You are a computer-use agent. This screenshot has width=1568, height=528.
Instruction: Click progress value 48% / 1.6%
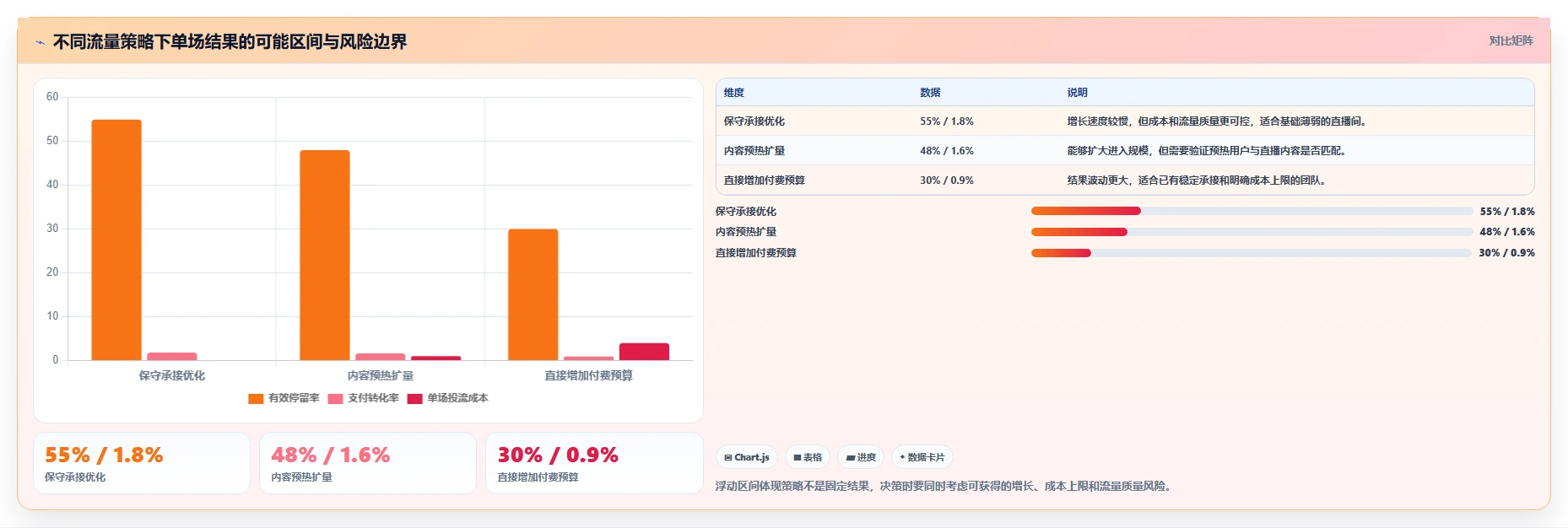pyautogui.click(x=1507, y=232)
